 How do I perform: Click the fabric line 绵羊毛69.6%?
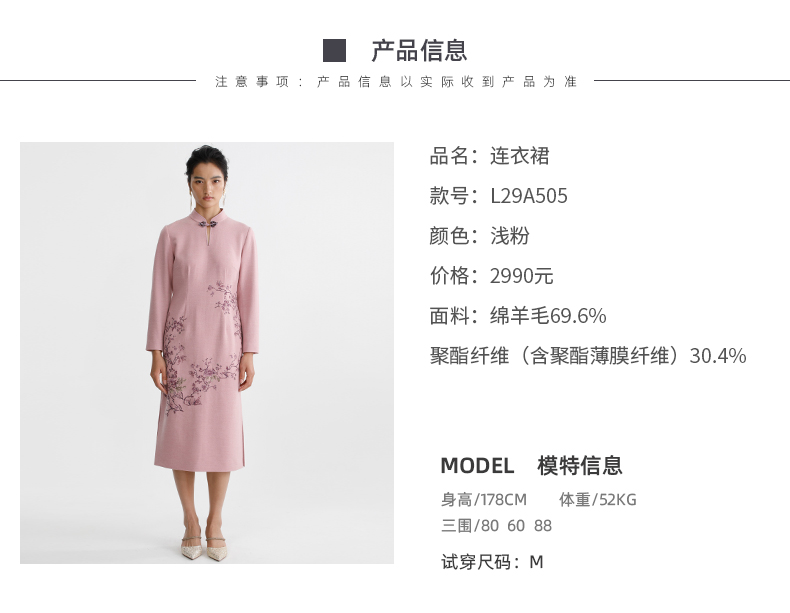pyautogui.click(x=548, y=316)
